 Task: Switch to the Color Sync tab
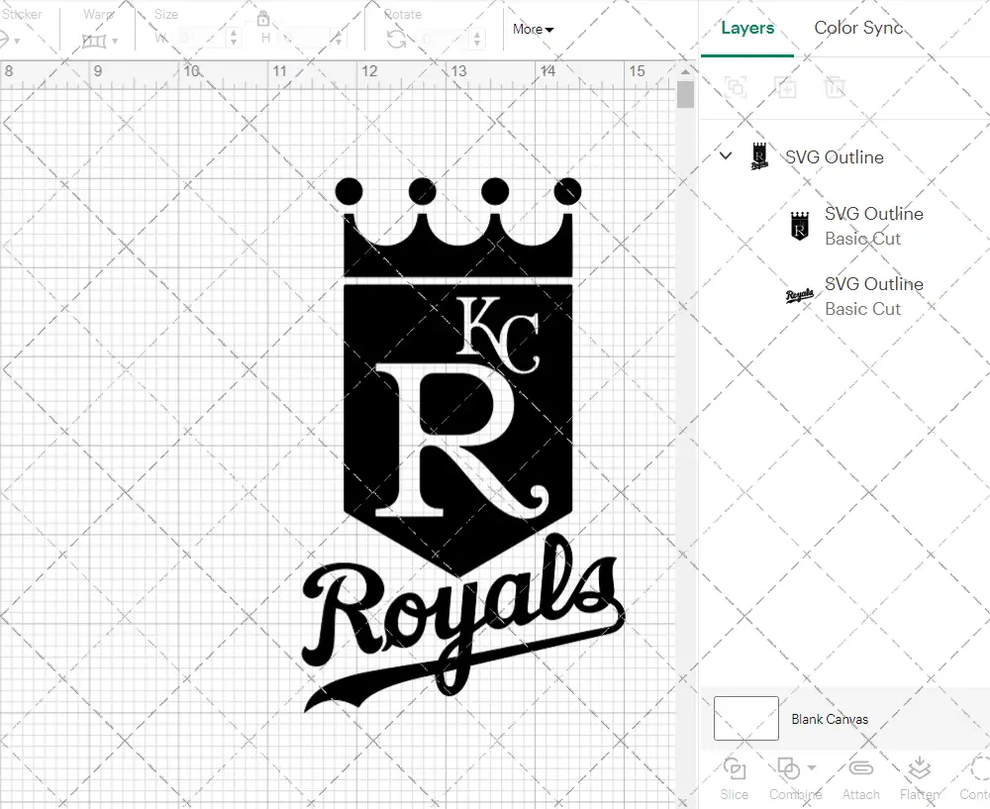coord(858,28)
